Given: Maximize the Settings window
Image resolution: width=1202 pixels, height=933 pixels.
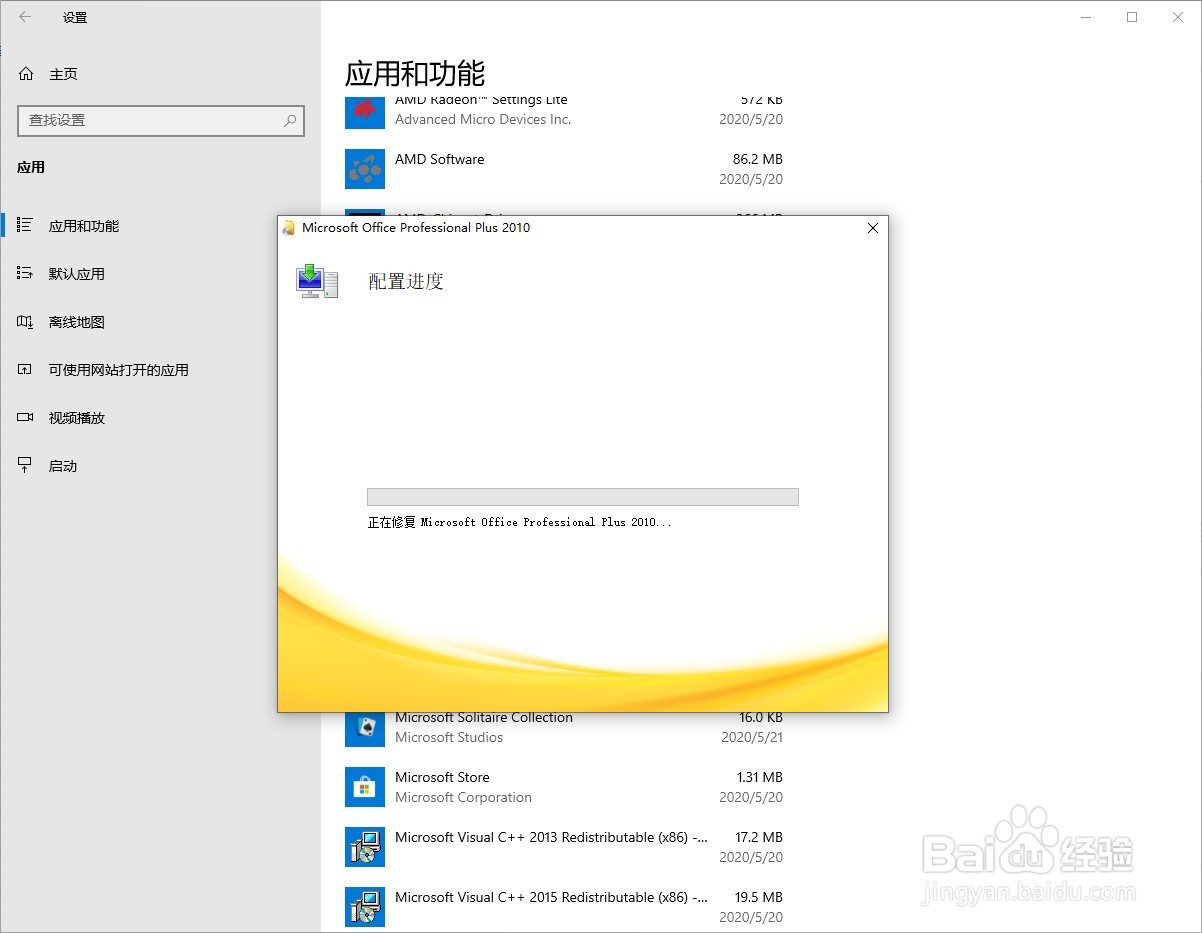Looking at the screenshot, I should (x=1132, y=17).
